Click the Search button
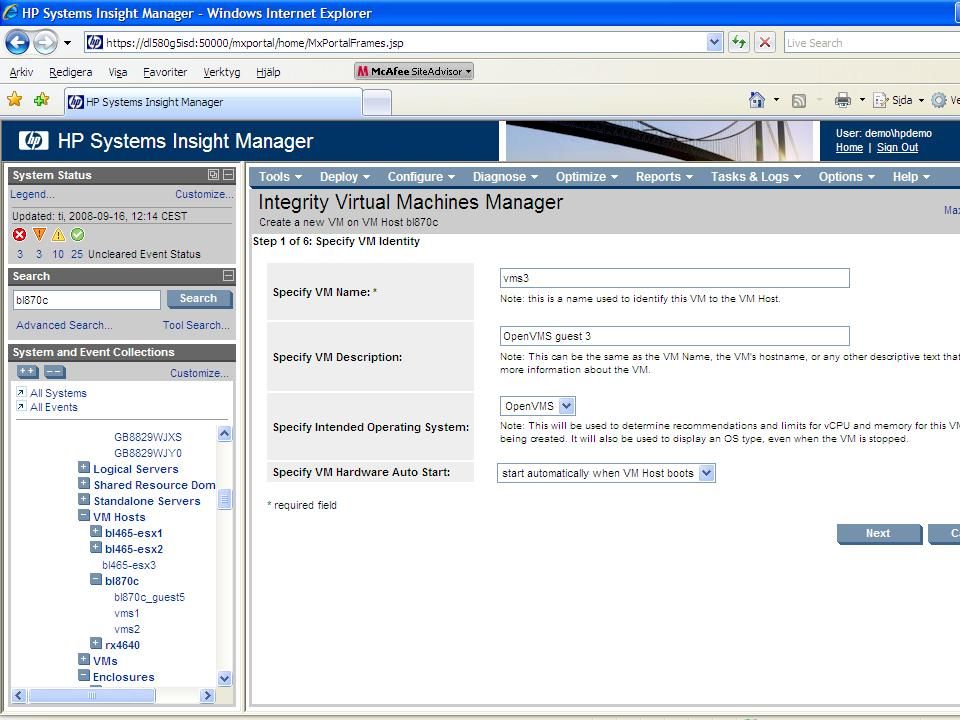The width and height of the screenshot is (960, 720). 199,299
